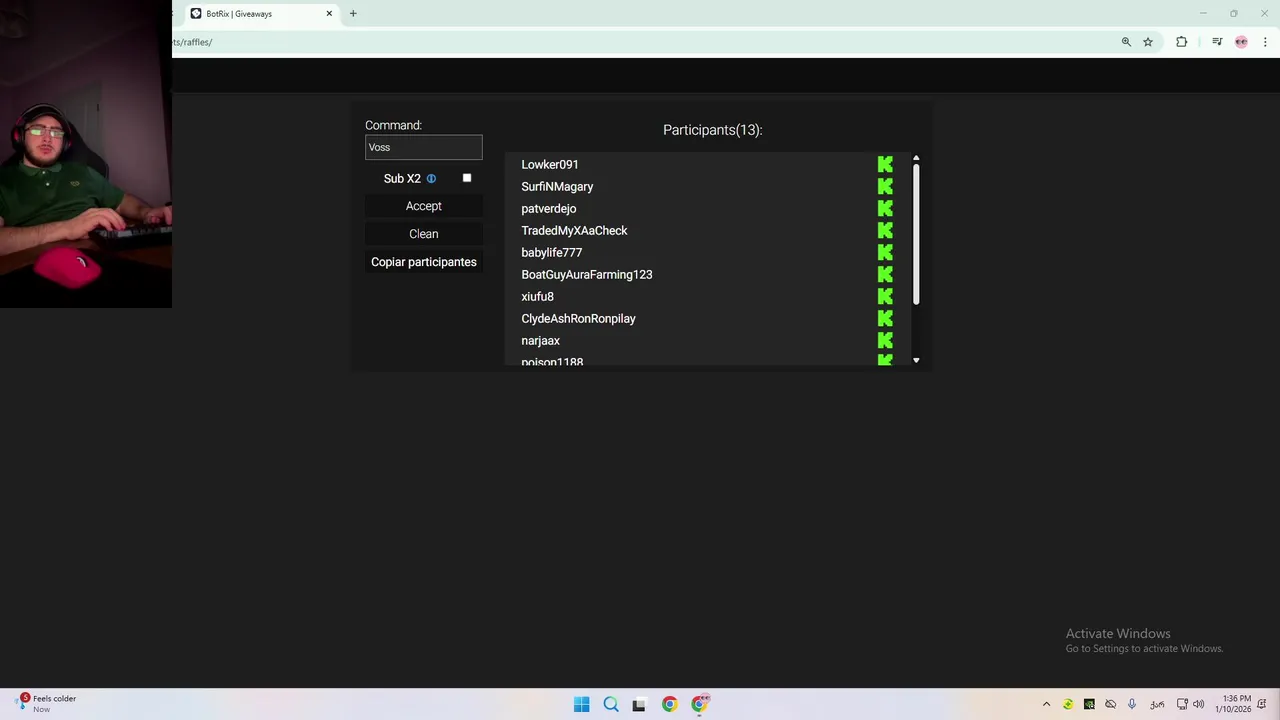The height and width of the screenshot is (720, 1280).
Task: Open the black terminal app on taskbar
Action: tap(639, 704)
